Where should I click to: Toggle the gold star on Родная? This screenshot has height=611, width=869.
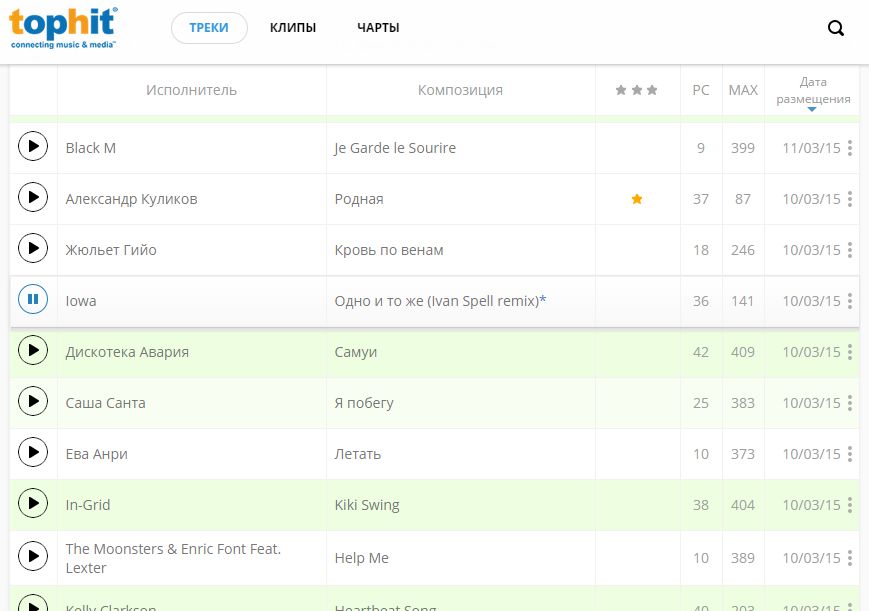[x=637, y=199]
